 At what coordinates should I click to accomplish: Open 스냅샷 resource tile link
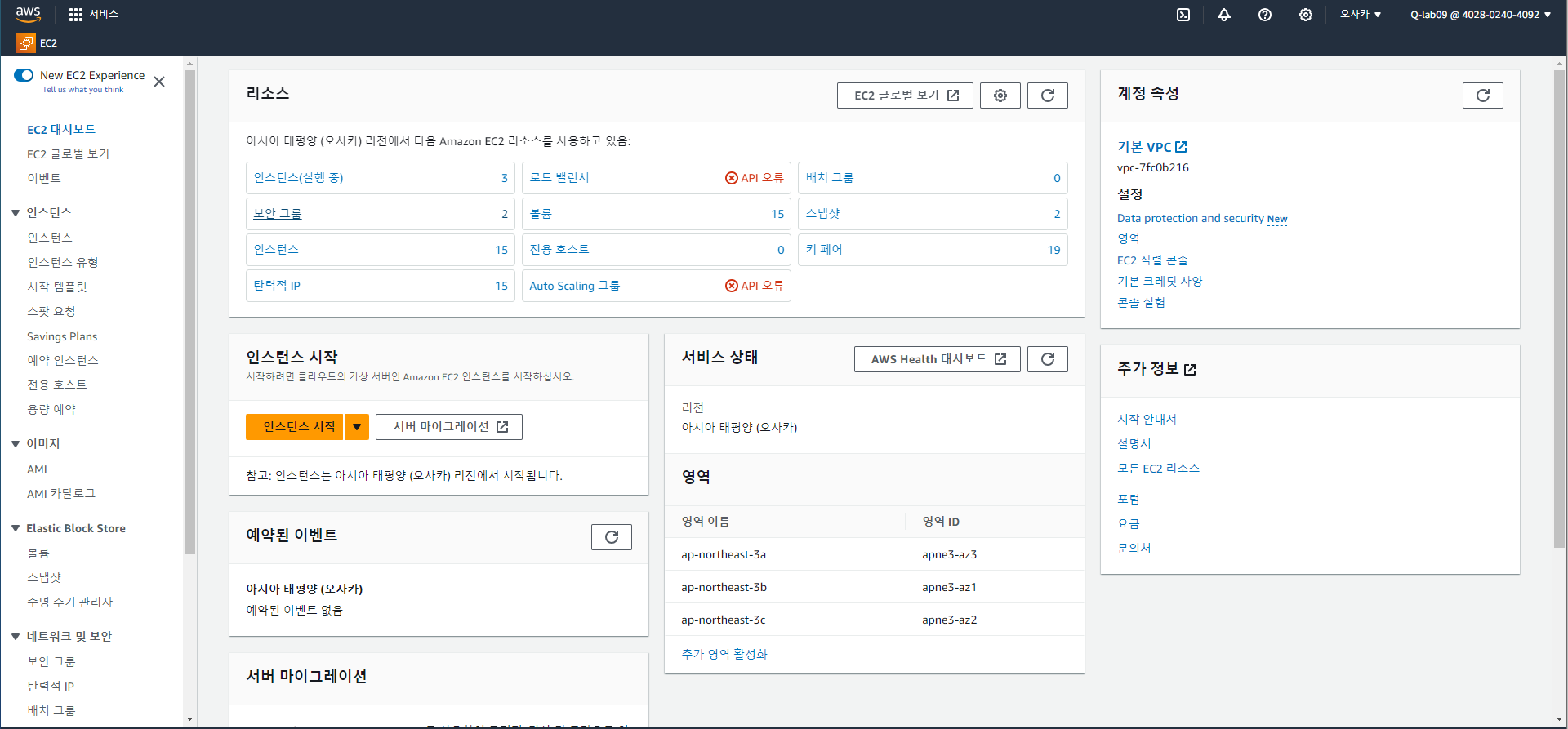pos(822,214)
